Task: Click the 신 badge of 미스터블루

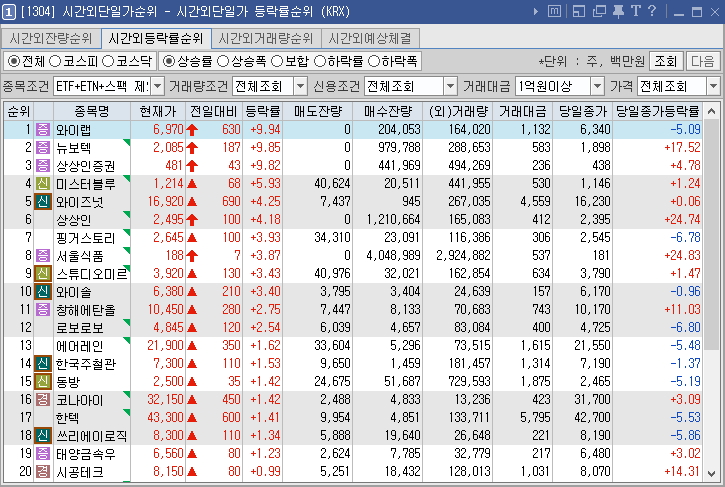Action: click(43, 184)
